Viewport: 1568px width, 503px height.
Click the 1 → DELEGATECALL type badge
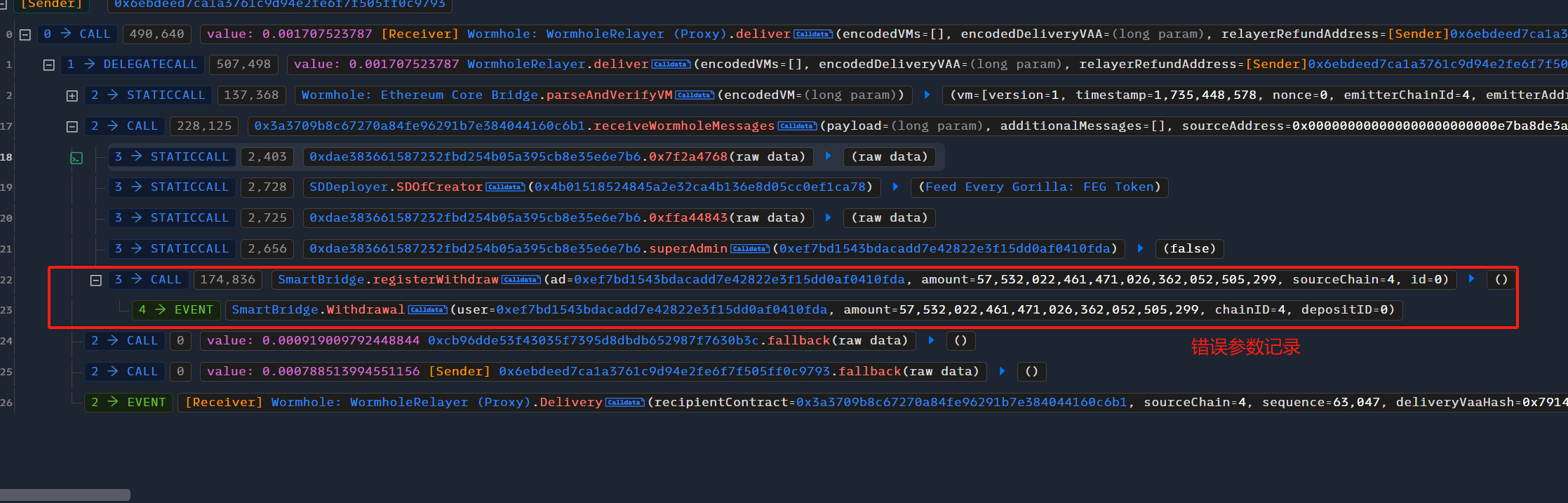133,65
